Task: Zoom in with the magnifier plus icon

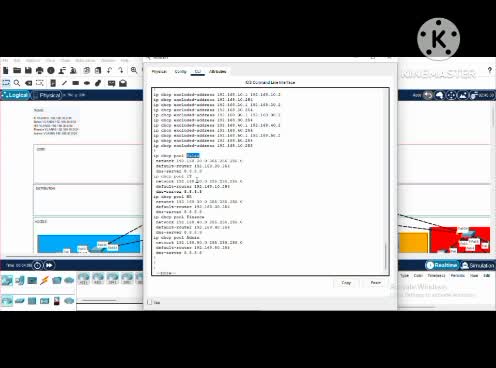Action: click(x=134, y=70)
